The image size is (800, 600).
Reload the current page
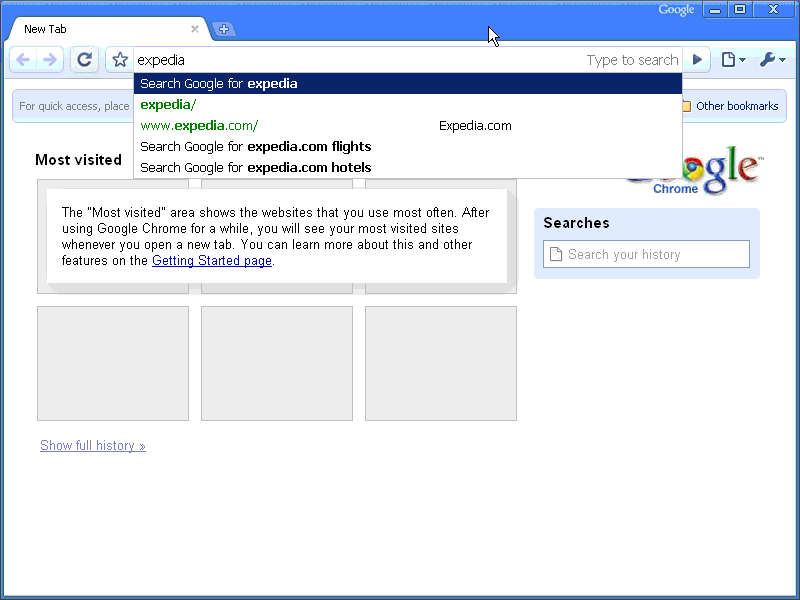pos(84,60)
